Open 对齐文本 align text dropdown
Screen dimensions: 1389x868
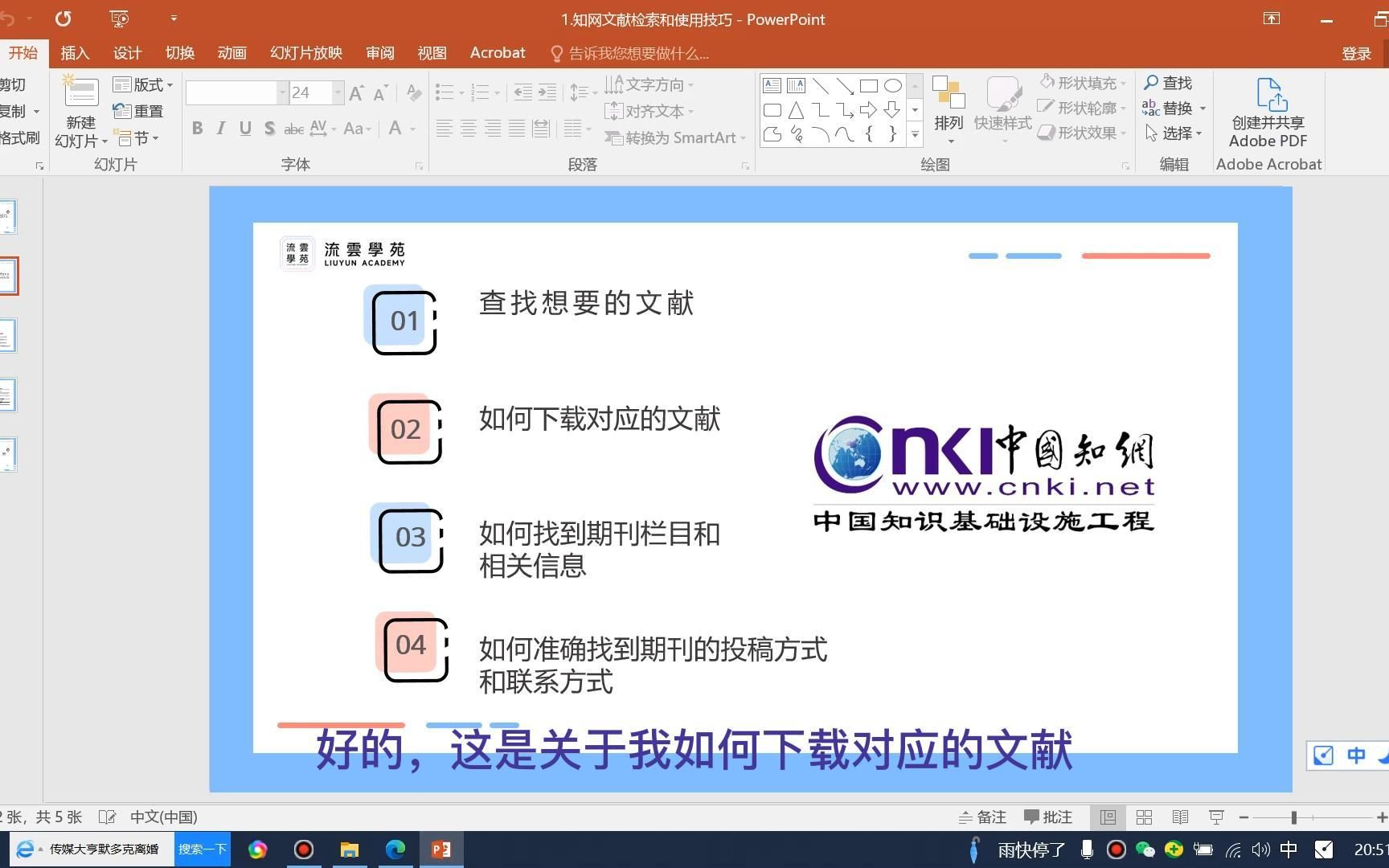tap(649, 111)
